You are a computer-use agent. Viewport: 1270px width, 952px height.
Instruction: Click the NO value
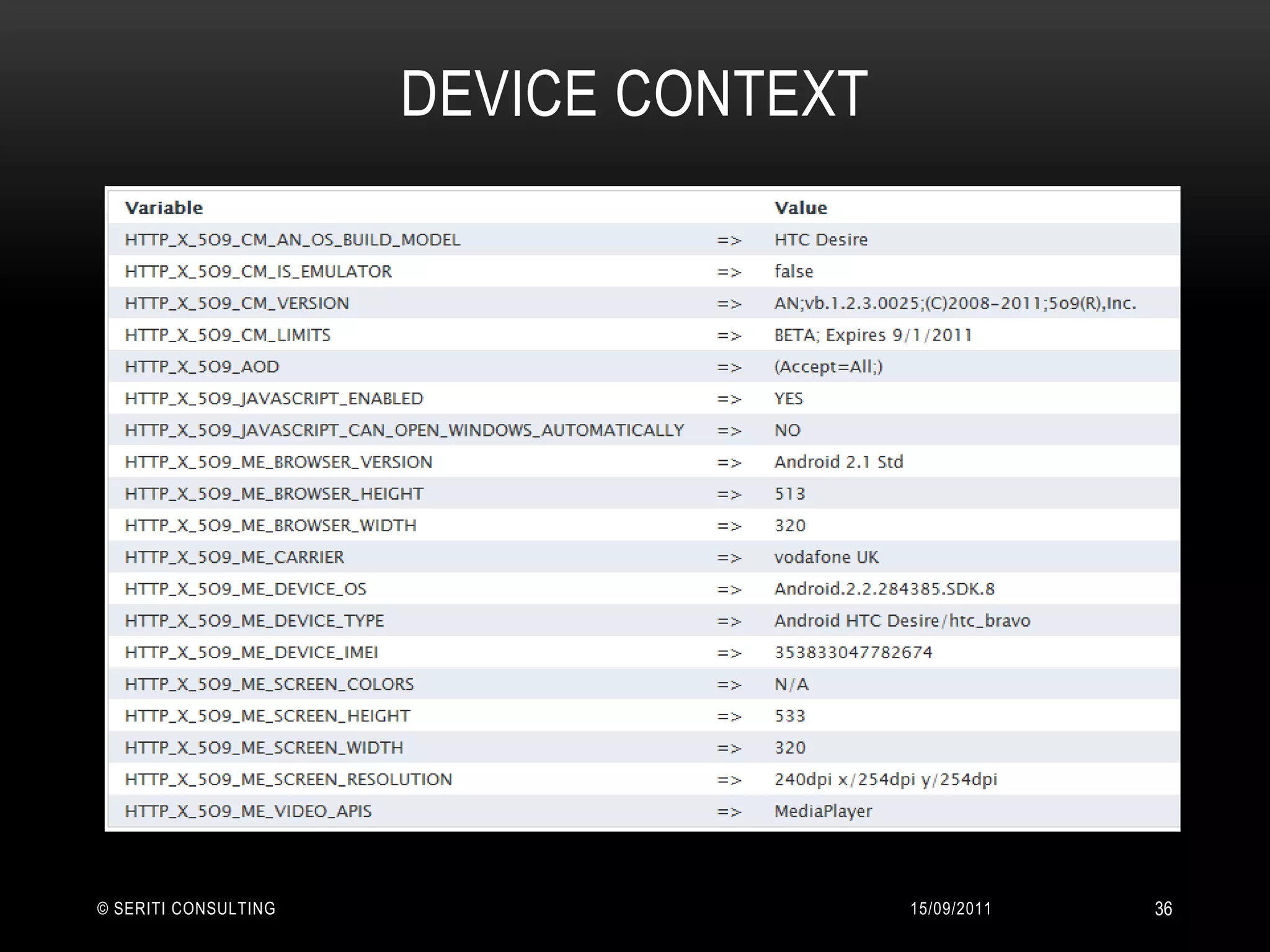click(x=788, y=430)
